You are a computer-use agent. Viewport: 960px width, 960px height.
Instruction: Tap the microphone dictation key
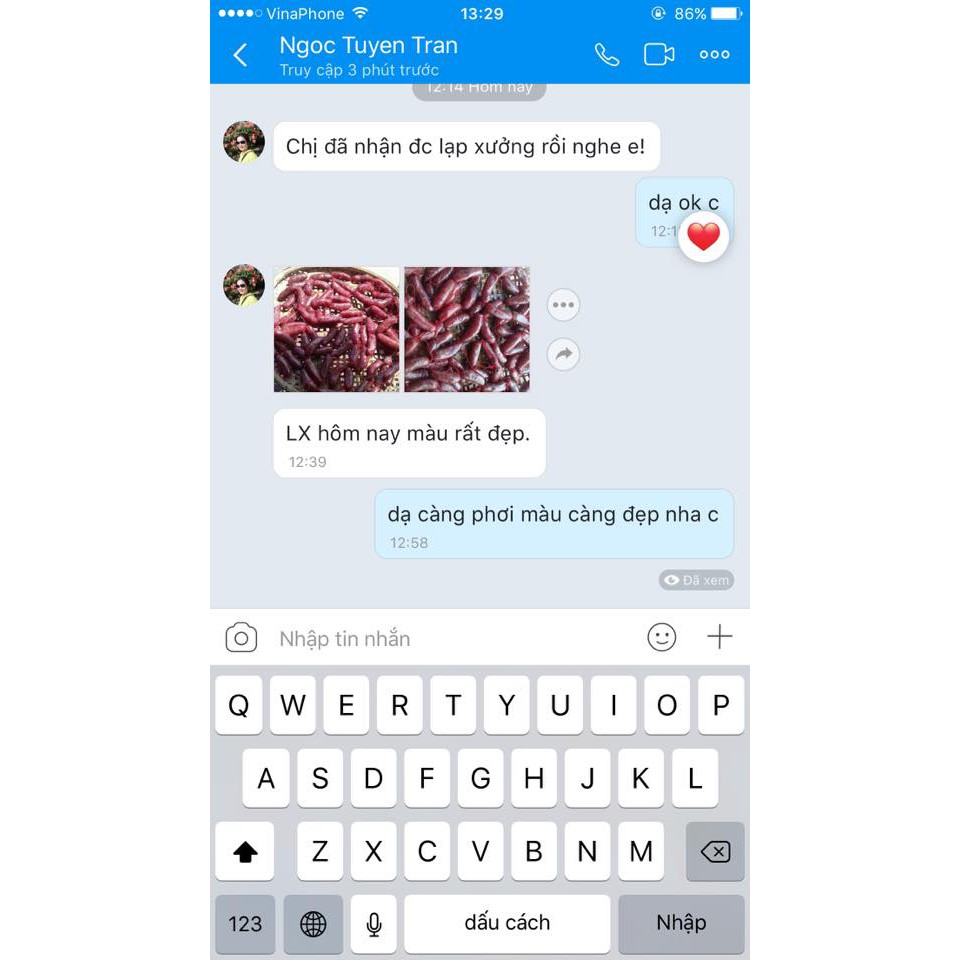pyautogui.click(x=373, y=923)
